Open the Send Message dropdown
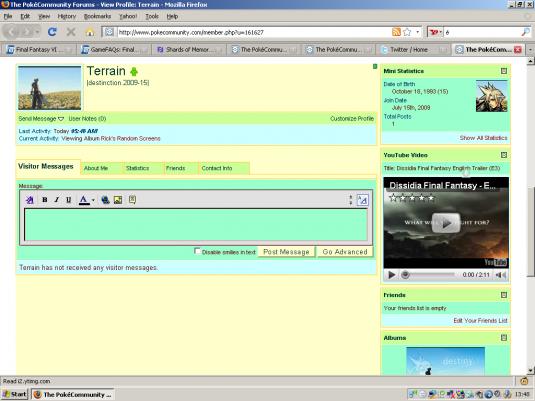The height and width of the screenshot is (401, 535). coord(41,119)
